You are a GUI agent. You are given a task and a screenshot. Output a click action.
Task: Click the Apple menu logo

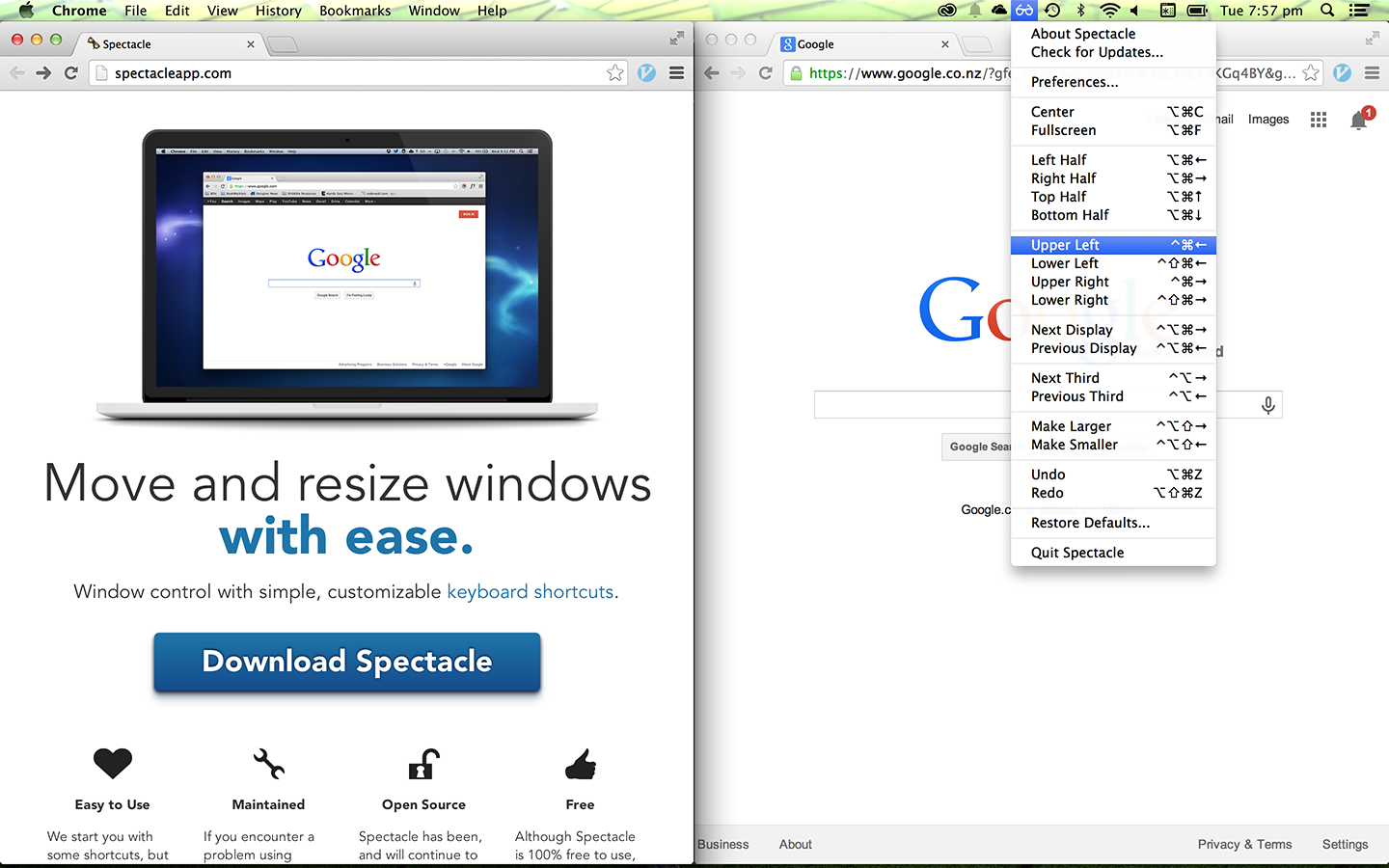(26, 11)
